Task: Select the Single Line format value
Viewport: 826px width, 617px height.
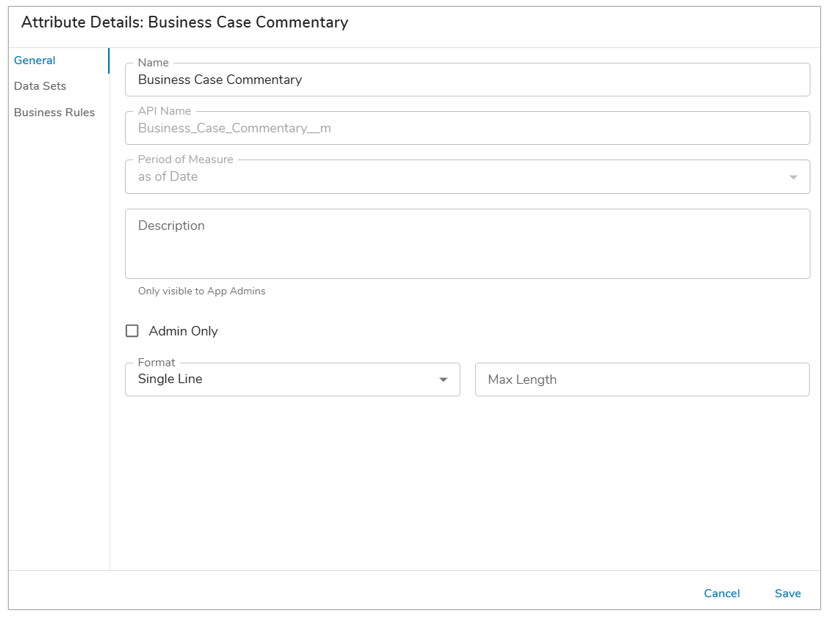Action: pos(170,380)
